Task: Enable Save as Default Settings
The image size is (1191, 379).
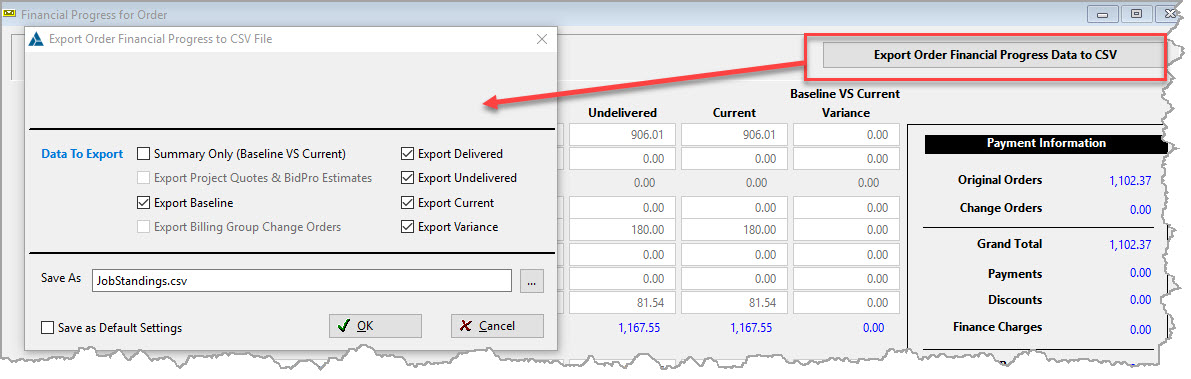Action: tap(48, 328)
